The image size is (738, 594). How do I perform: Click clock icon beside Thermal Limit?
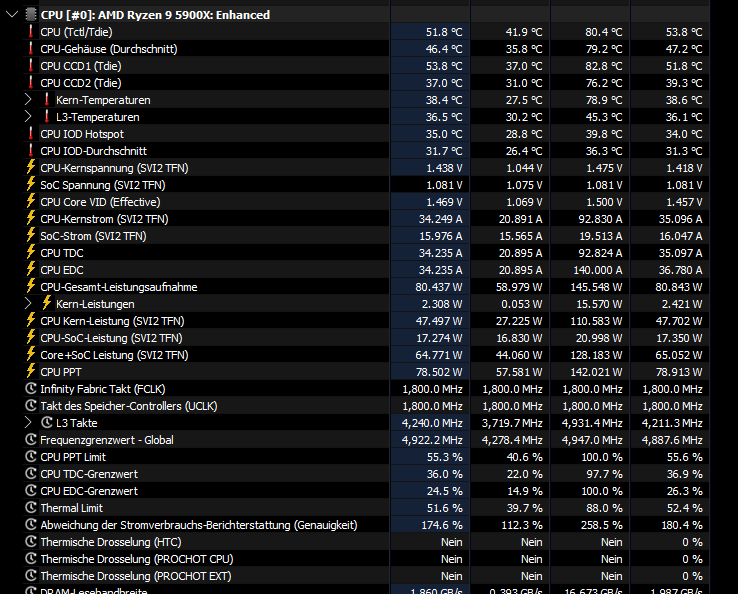coord(31,507)
